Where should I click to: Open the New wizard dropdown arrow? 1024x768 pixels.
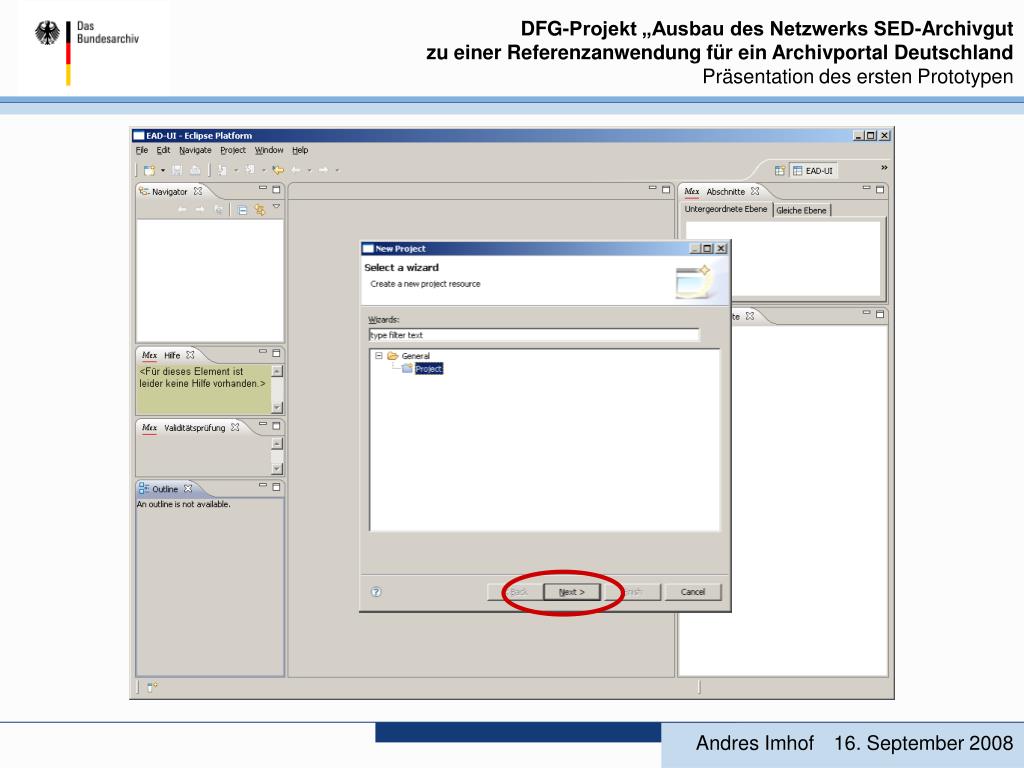click(163, 171)
